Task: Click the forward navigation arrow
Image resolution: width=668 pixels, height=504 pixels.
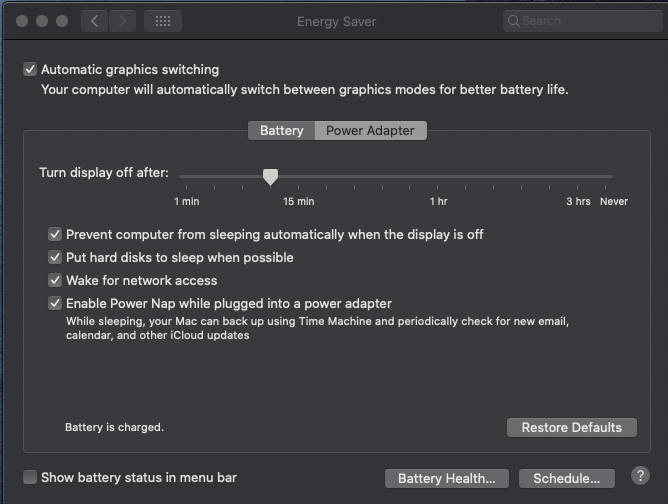Action: 122,21
